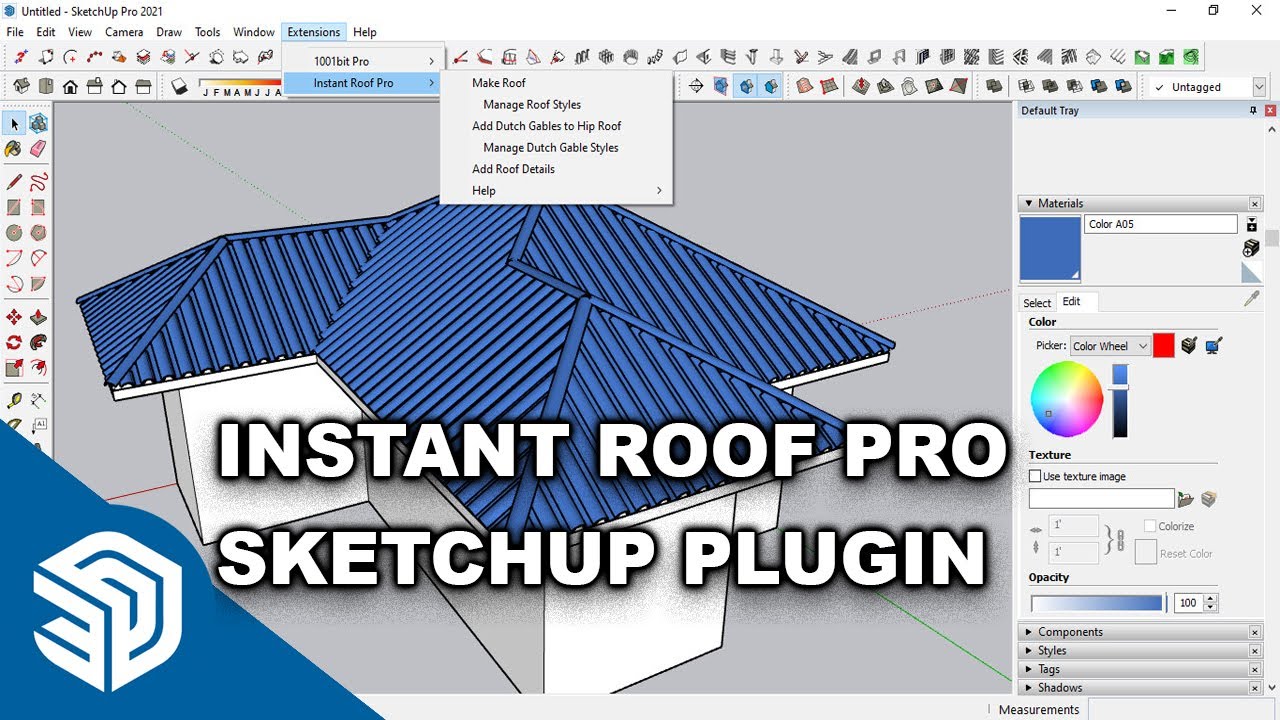Viewport: 1280px width, 720px height.
Task: Close the Components panel with its X
Action: click(1255, 632)
